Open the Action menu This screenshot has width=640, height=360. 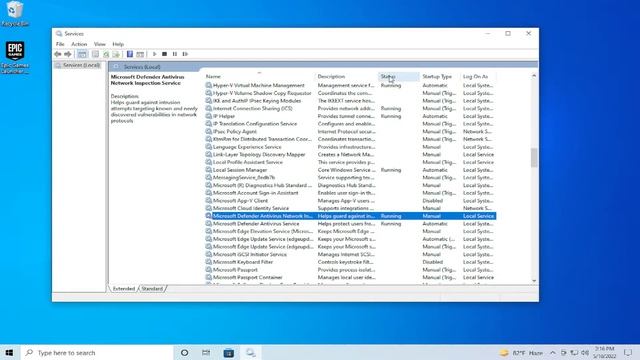click(x=79, y=44)
